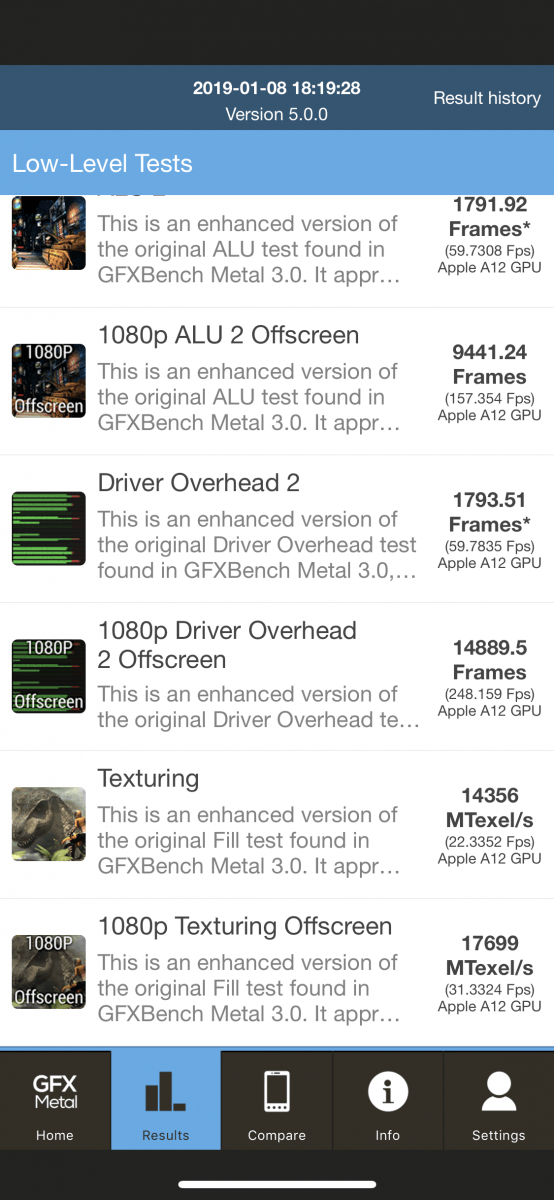Viewport: 554px width, 1200px height.
Task: Open the Driver Overhead 2 test title
Action: click(198, 483)
